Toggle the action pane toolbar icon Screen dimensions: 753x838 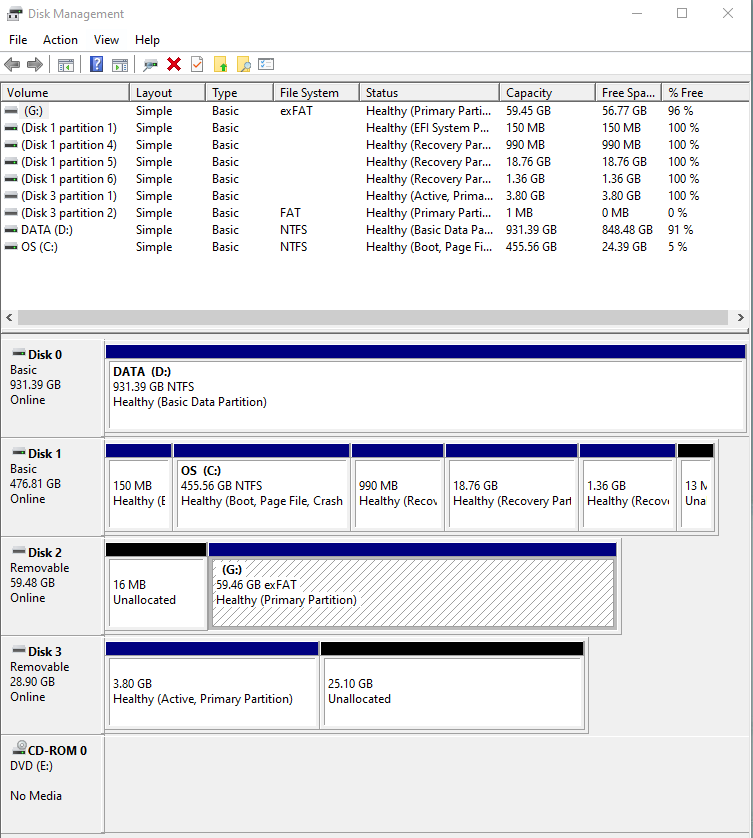coord(120,65)
